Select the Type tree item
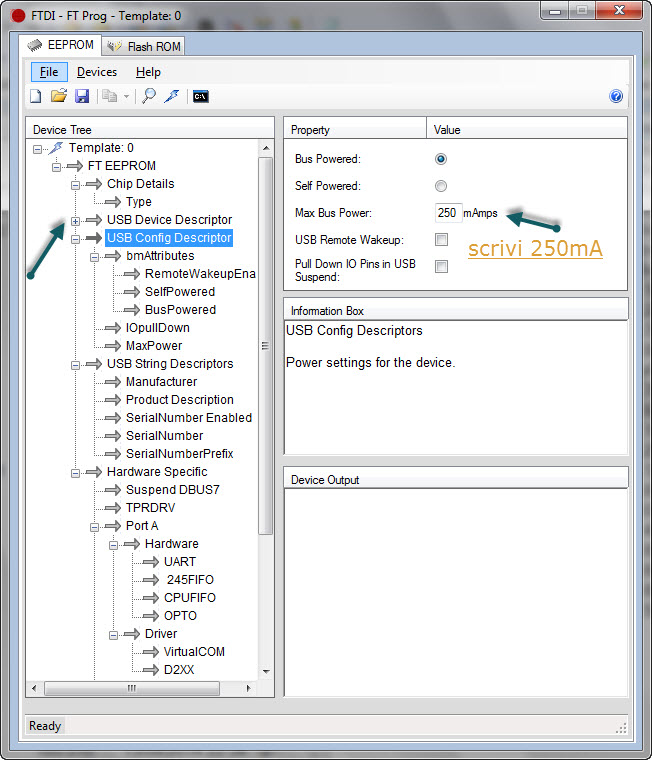Image resolution: width=652 pixels, height=760 pixels. (139, 202)
